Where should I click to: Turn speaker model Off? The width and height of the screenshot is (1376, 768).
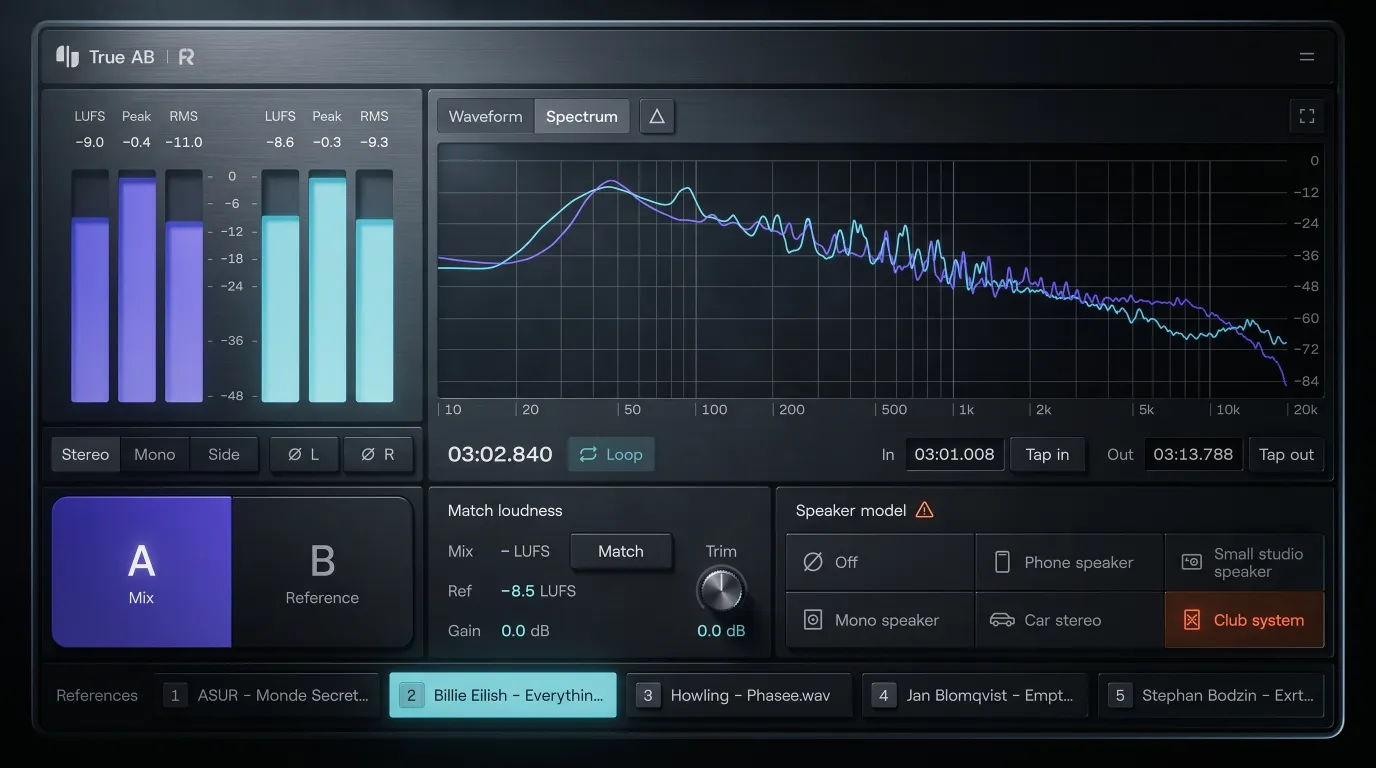880,562
